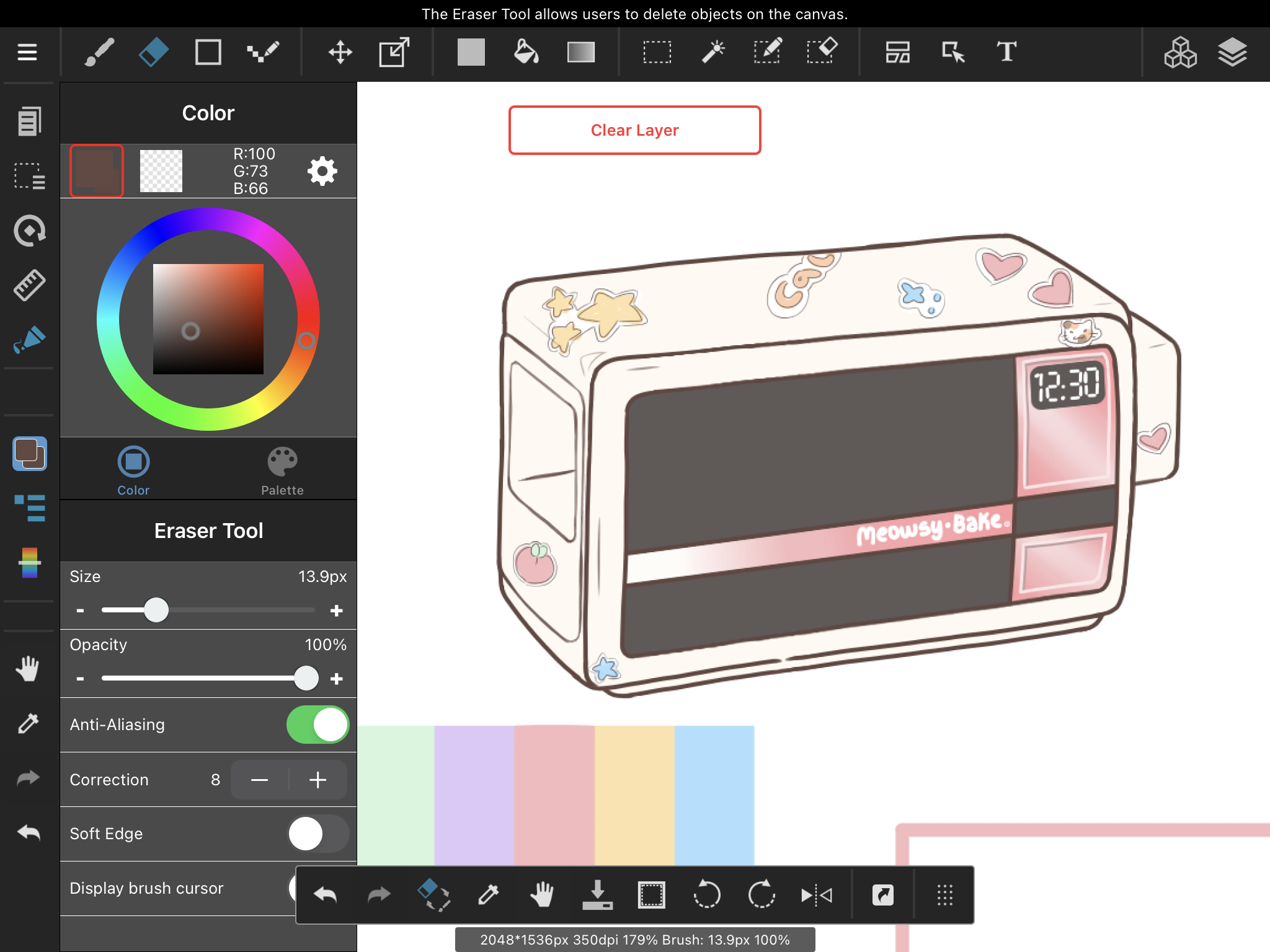Image resolution: width=1270 pixels, height=952 pixels.
Task: Increase Correction value with plus stepper
Action: point(317,780)
